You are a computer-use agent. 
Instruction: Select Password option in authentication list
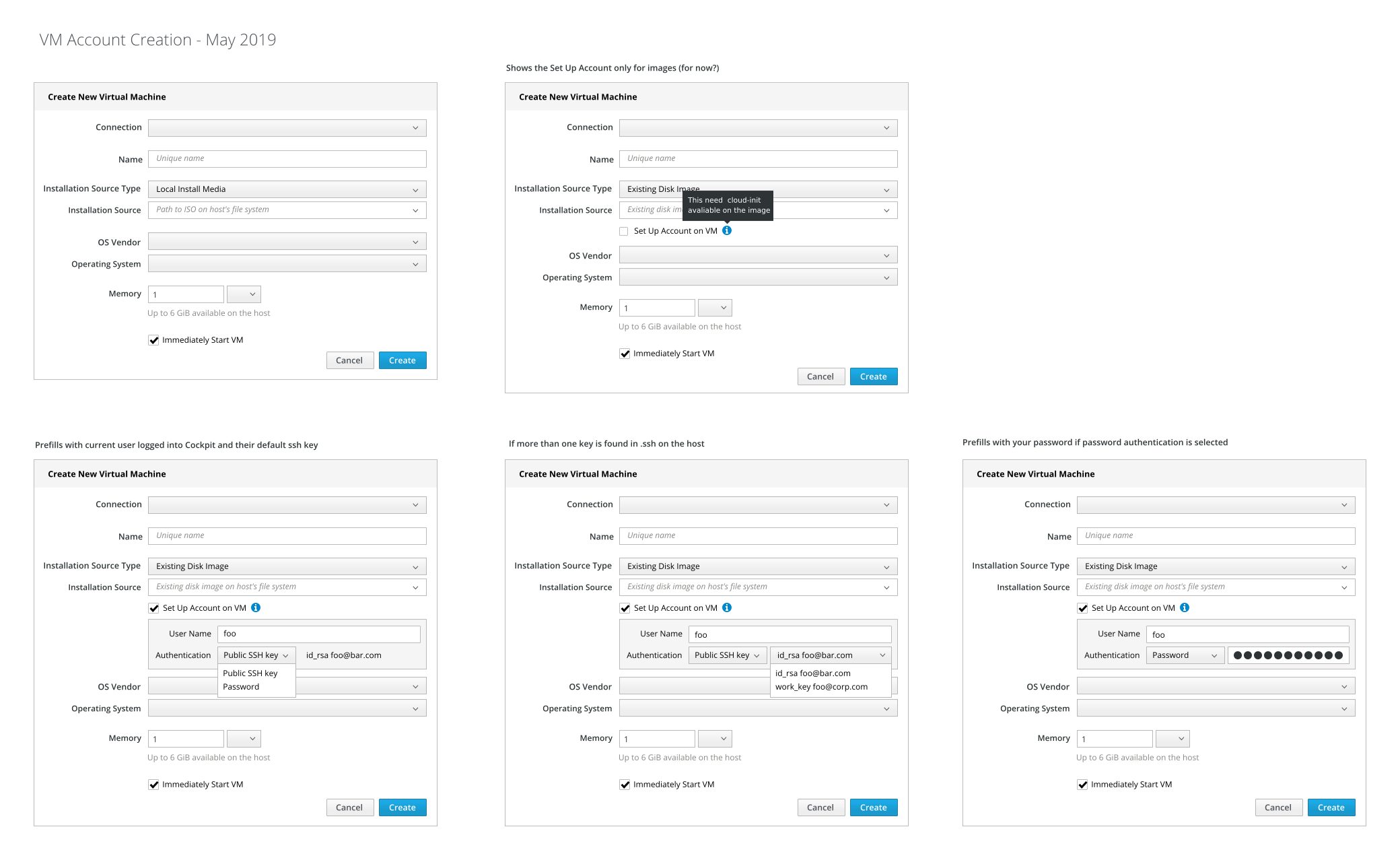(241, 687)
